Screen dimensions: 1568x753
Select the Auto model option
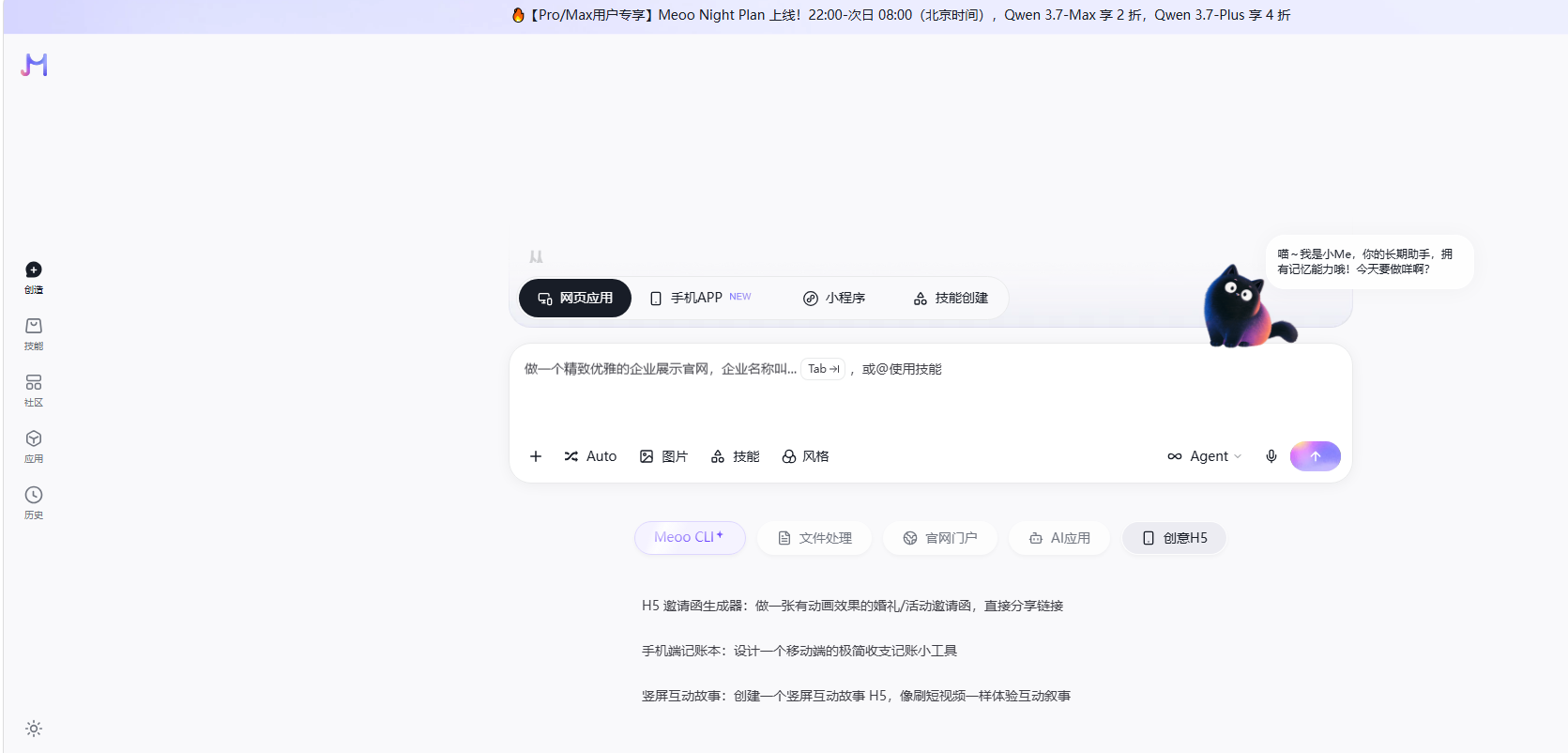pyautogui.click(x=590, y=456)
